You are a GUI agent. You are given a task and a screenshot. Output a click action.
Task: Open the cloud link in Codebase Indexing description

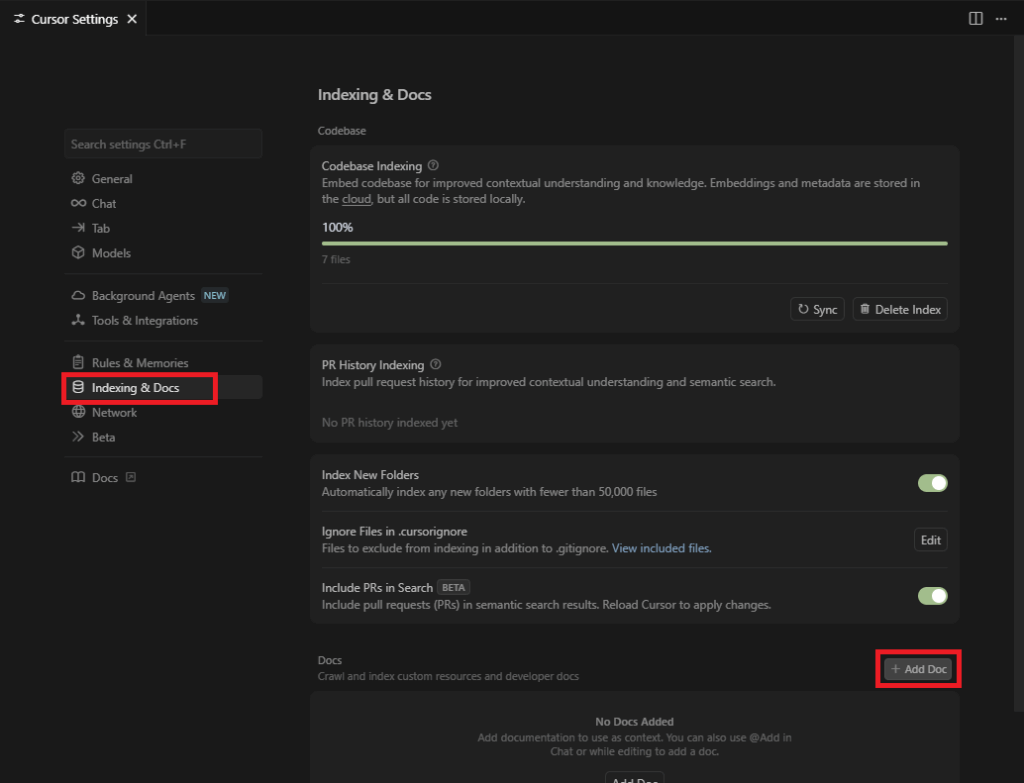point(357,199)
